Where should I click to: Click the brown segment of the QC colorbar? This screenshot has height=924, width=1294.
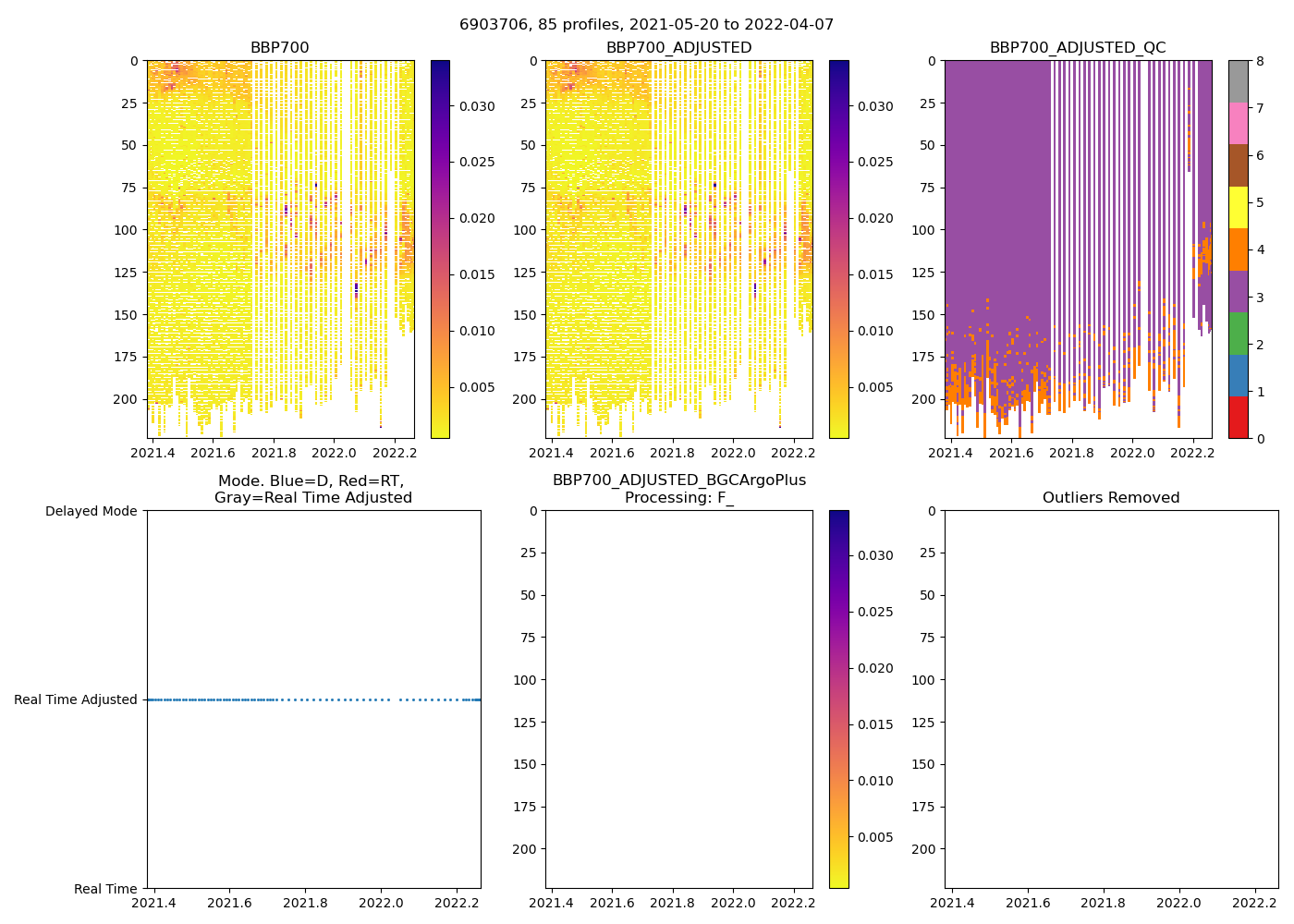tap(1238, 165)
